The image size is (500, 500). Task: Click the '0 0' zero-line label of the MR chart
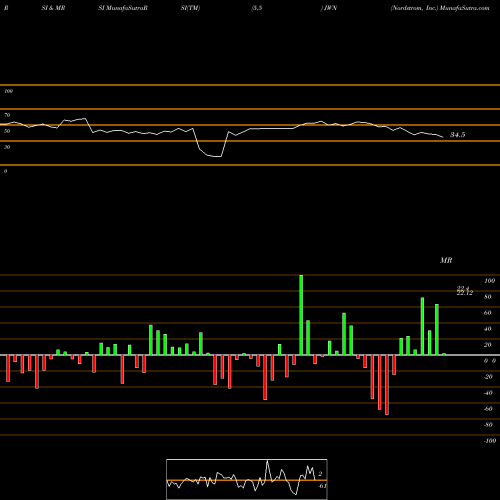[x=490, y=361]
